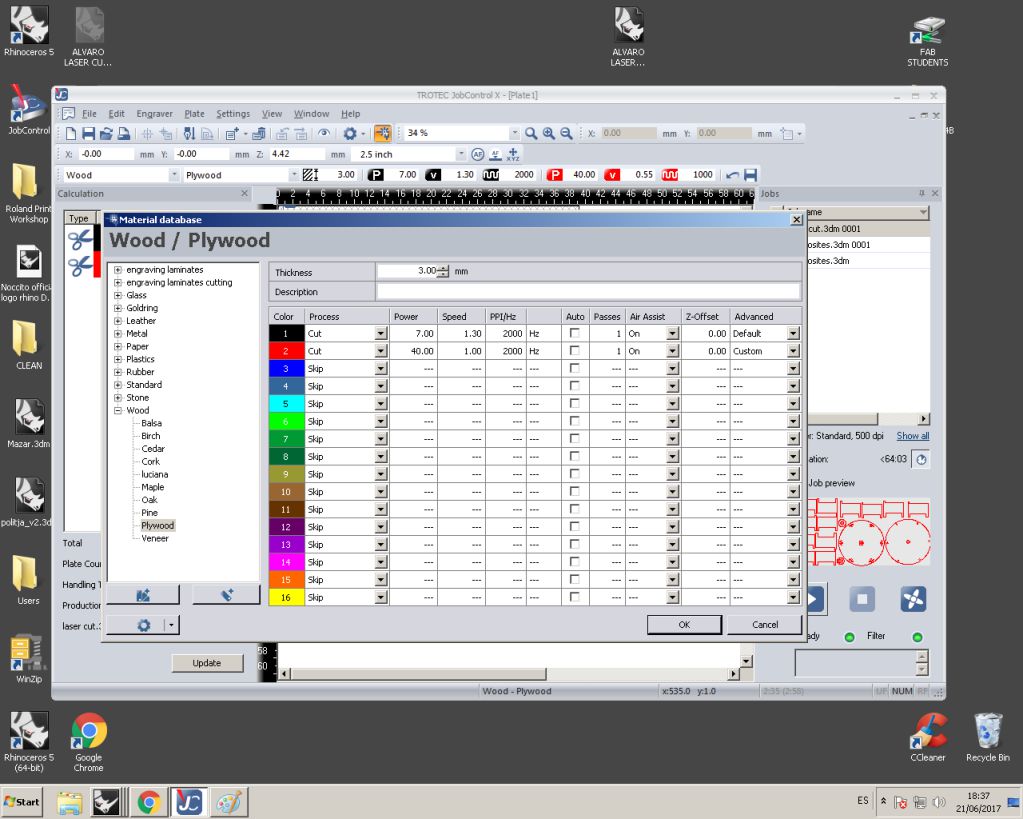Check Auto box for color 8 row
The height and width of the screenshot is (819, 1023).
[x=575, y=456]
